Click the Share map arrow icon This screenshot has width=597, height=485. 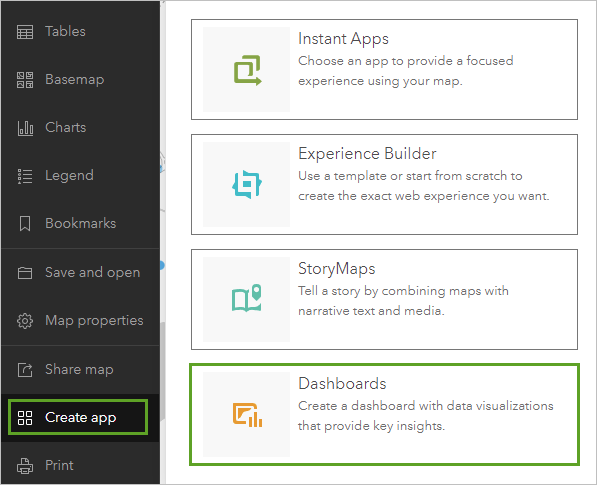tap(25, 370)
